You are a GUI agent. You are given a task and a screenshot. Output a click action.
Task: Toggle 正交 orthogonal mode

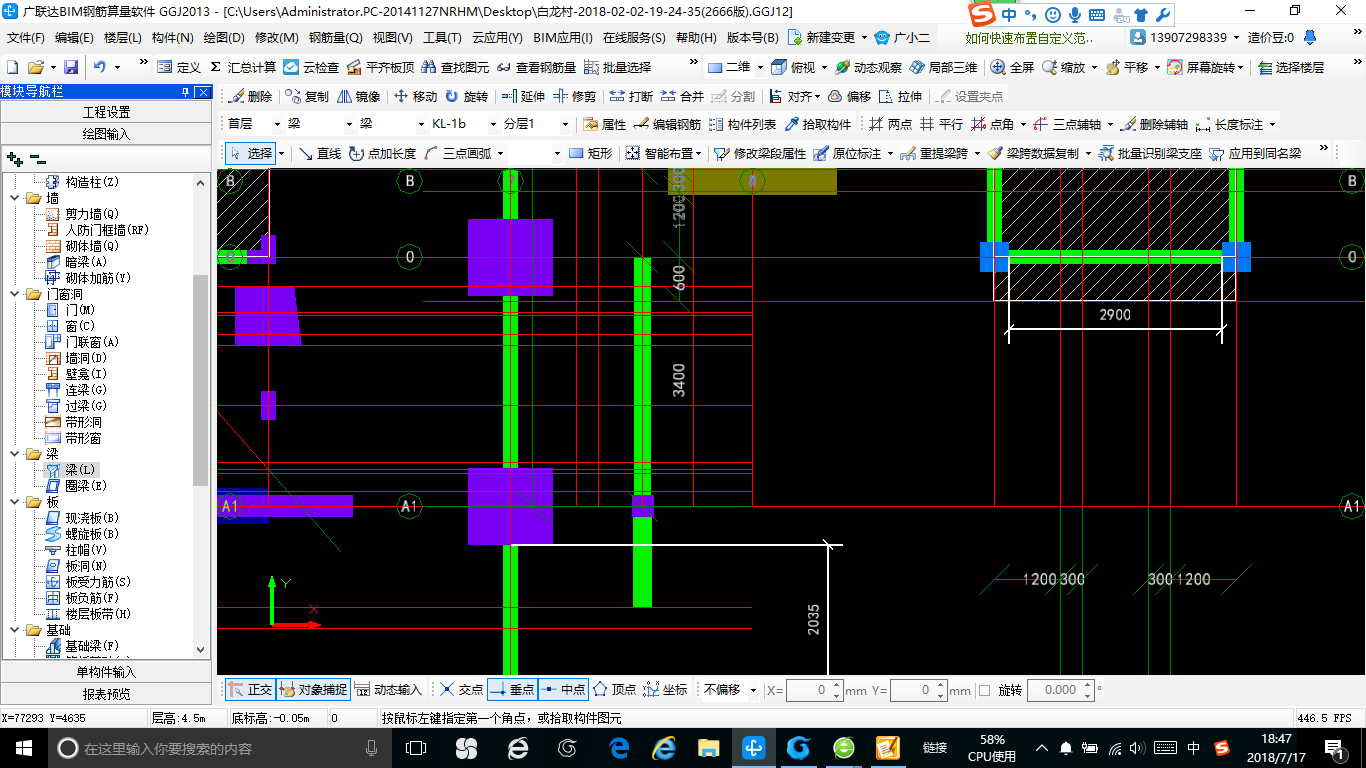click(251, 690)
